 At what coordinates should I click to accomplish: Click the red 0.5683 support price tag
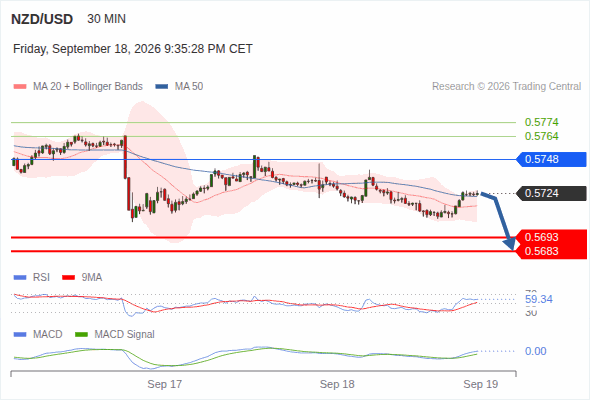551,251
